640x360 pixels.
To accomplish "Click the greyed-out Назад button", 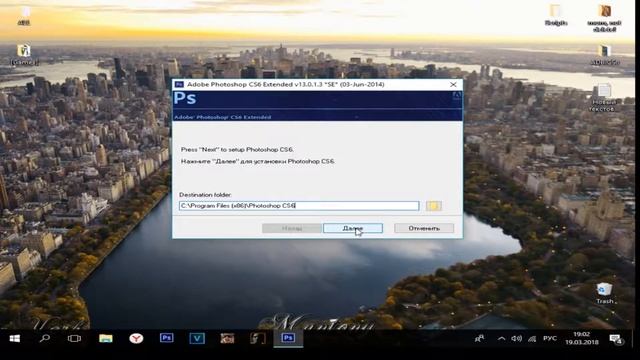I will (291, 228).
